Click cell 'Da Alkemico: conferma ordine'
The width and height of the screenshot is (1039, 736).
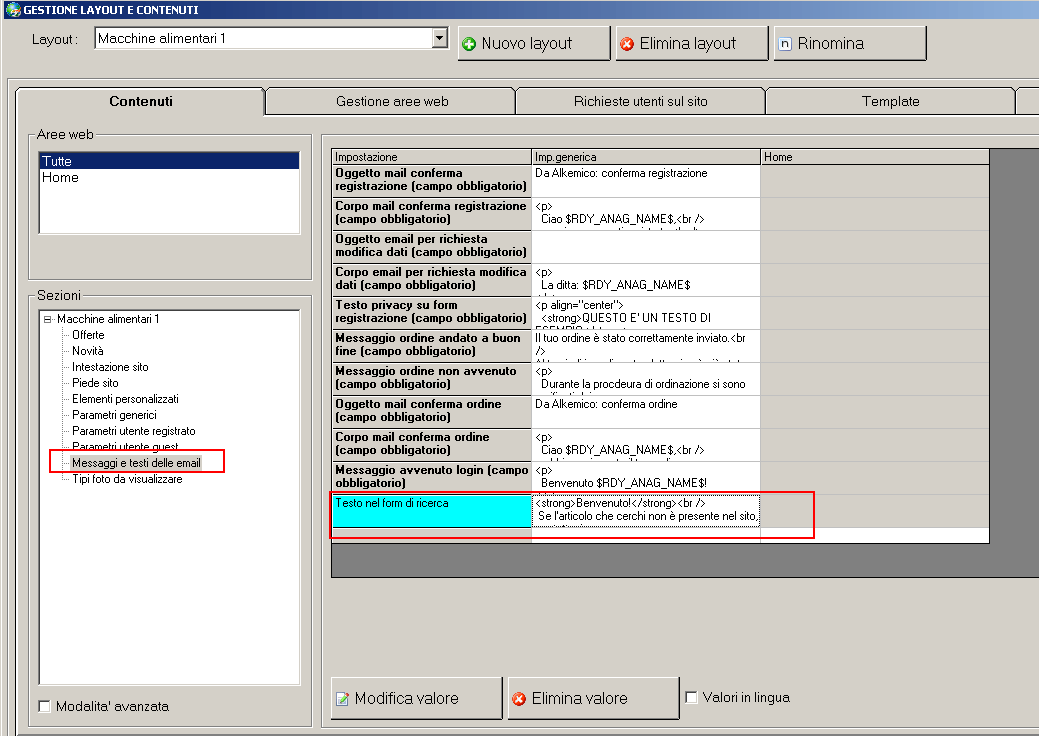coord(646,411)
